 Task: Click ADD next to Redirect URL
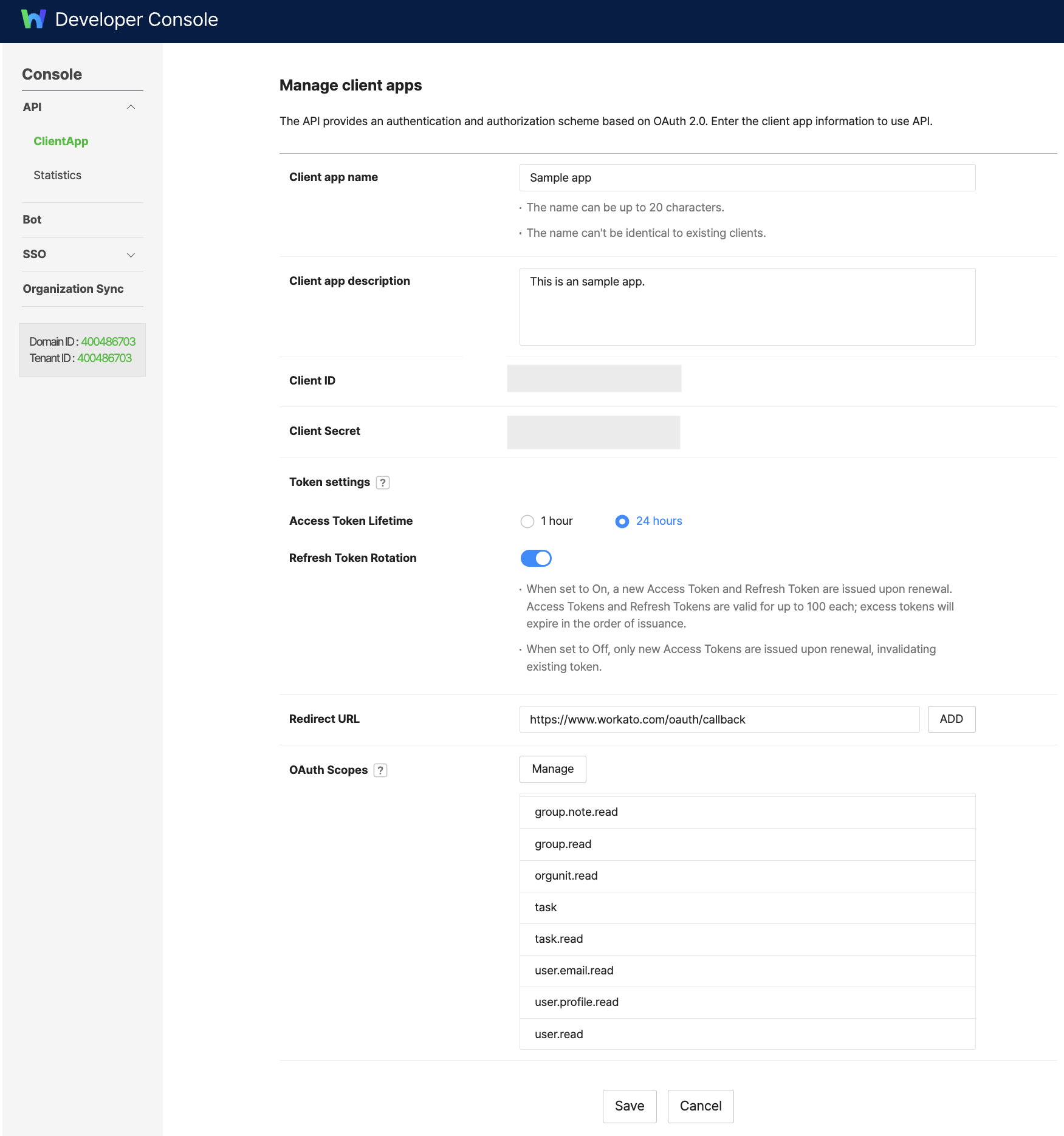[951, 719]
